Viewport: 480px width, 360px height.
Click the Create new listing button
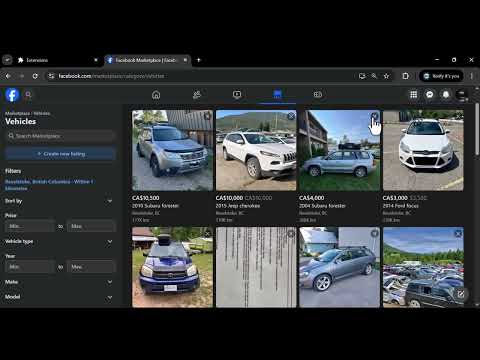(61, 154)
